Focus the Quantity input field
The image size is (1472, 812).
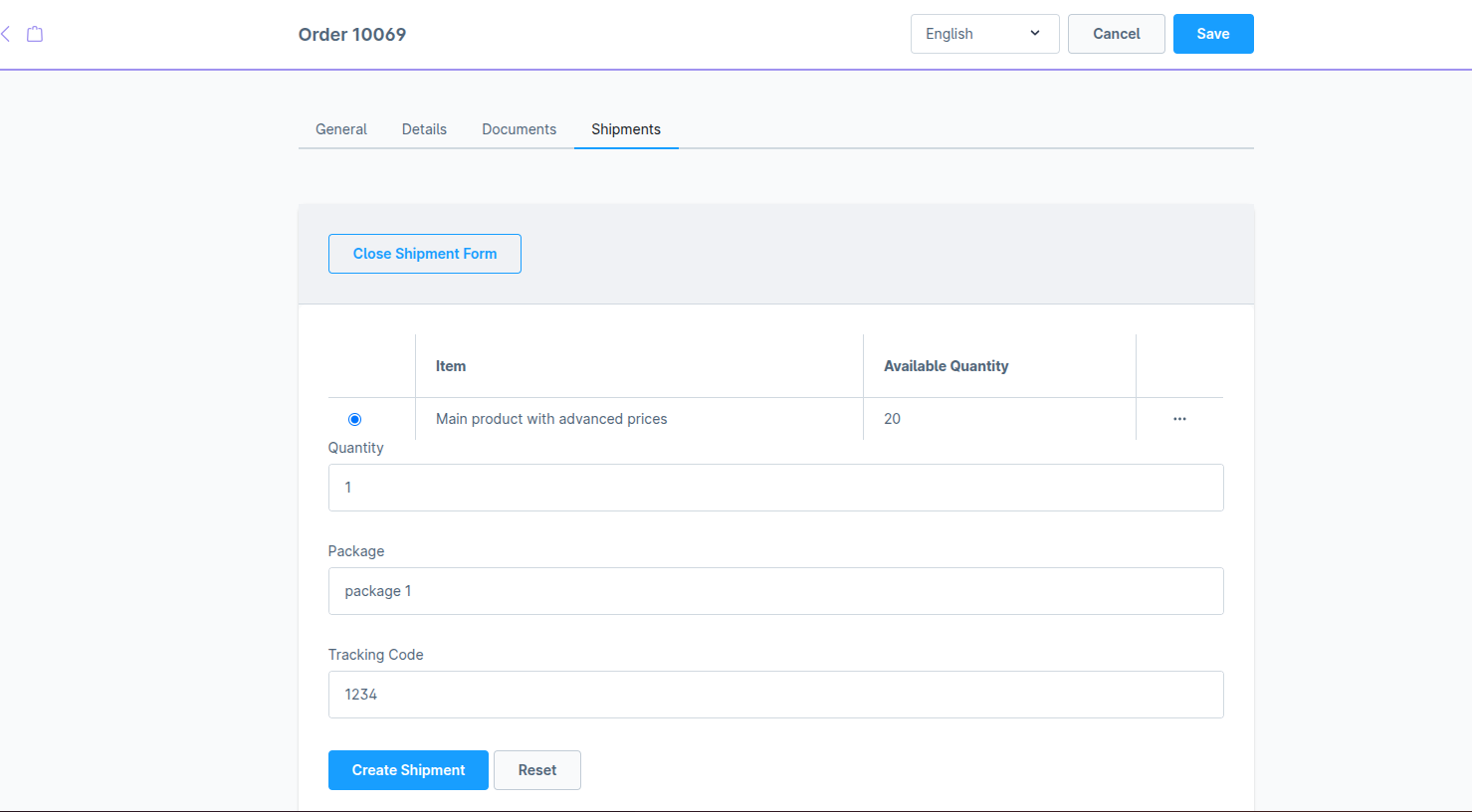[x=775, y=488]
